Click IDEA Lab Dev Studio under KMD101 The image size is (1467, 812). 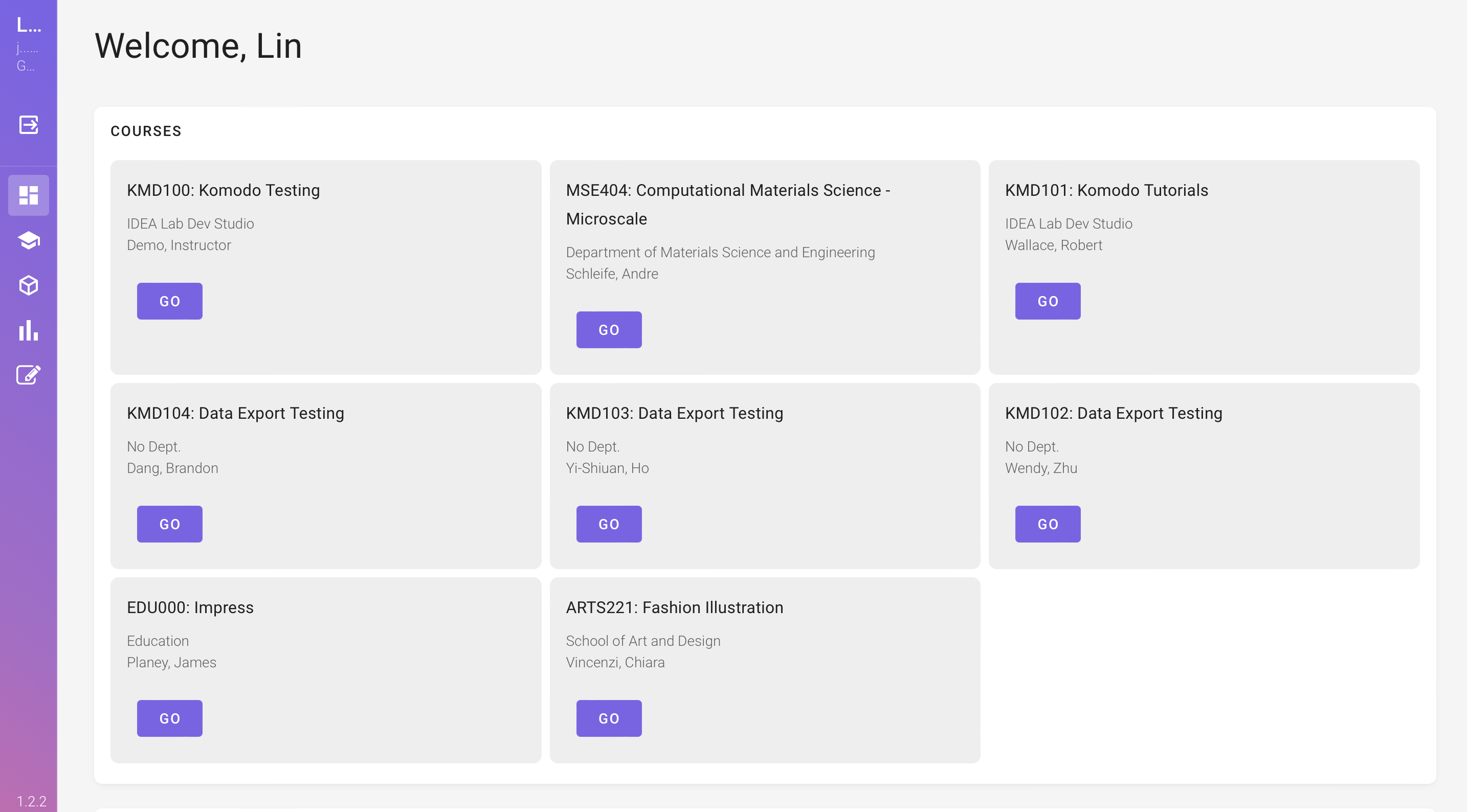click(1069, 224)
